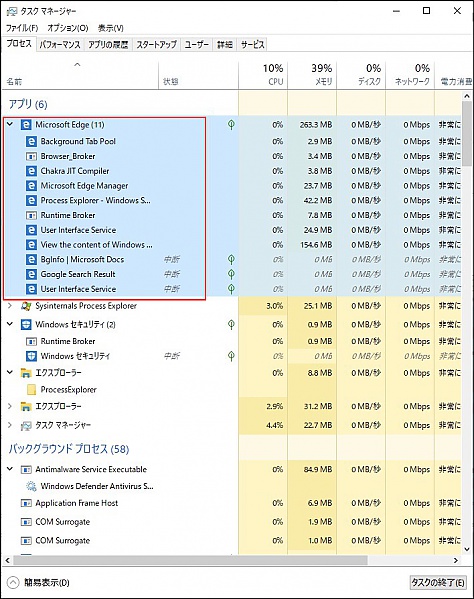Click the 263.3 MB memory value

316,125
